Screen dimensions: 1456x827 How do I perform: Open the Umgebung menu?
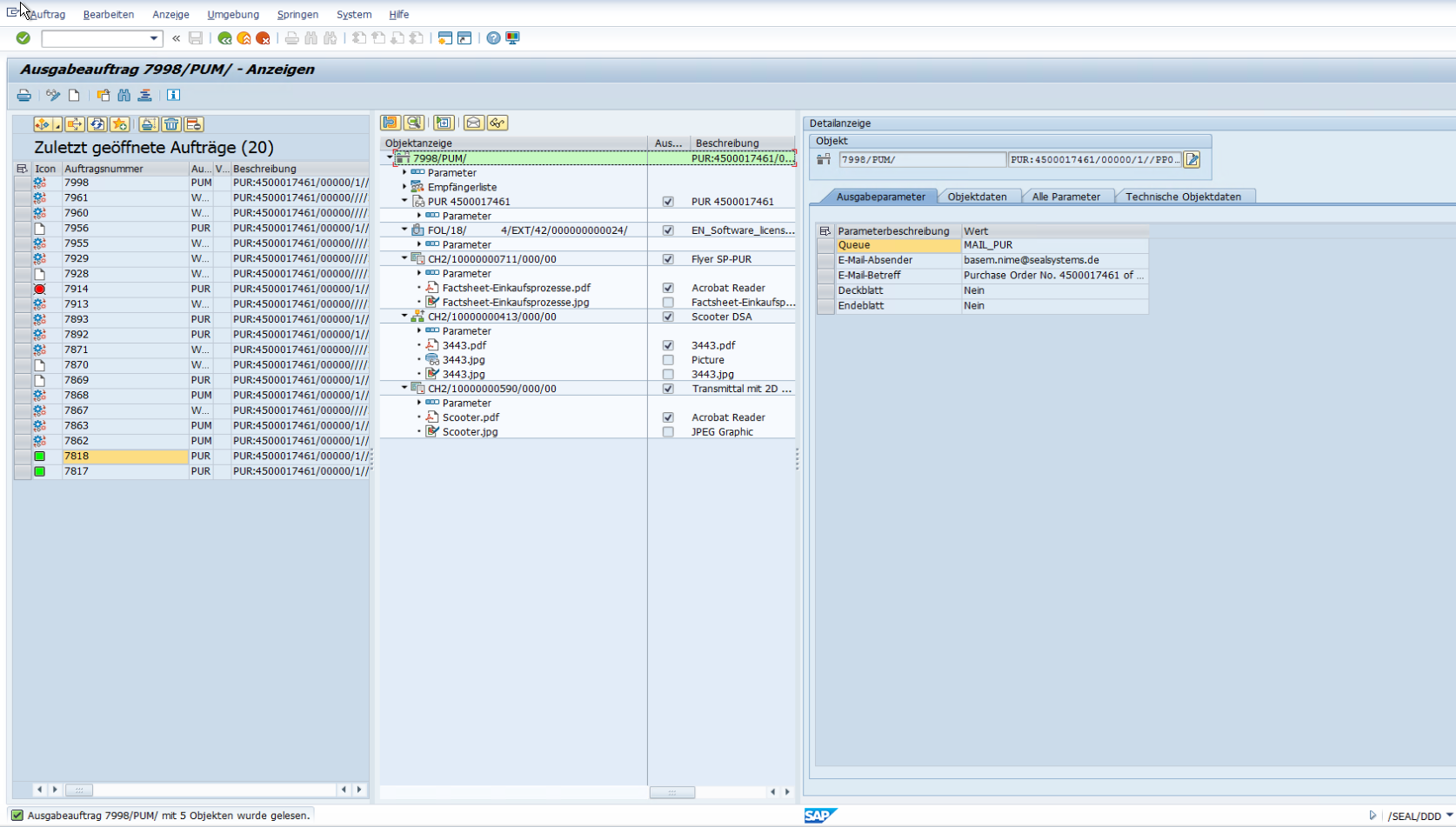click(x=233, y=15)
